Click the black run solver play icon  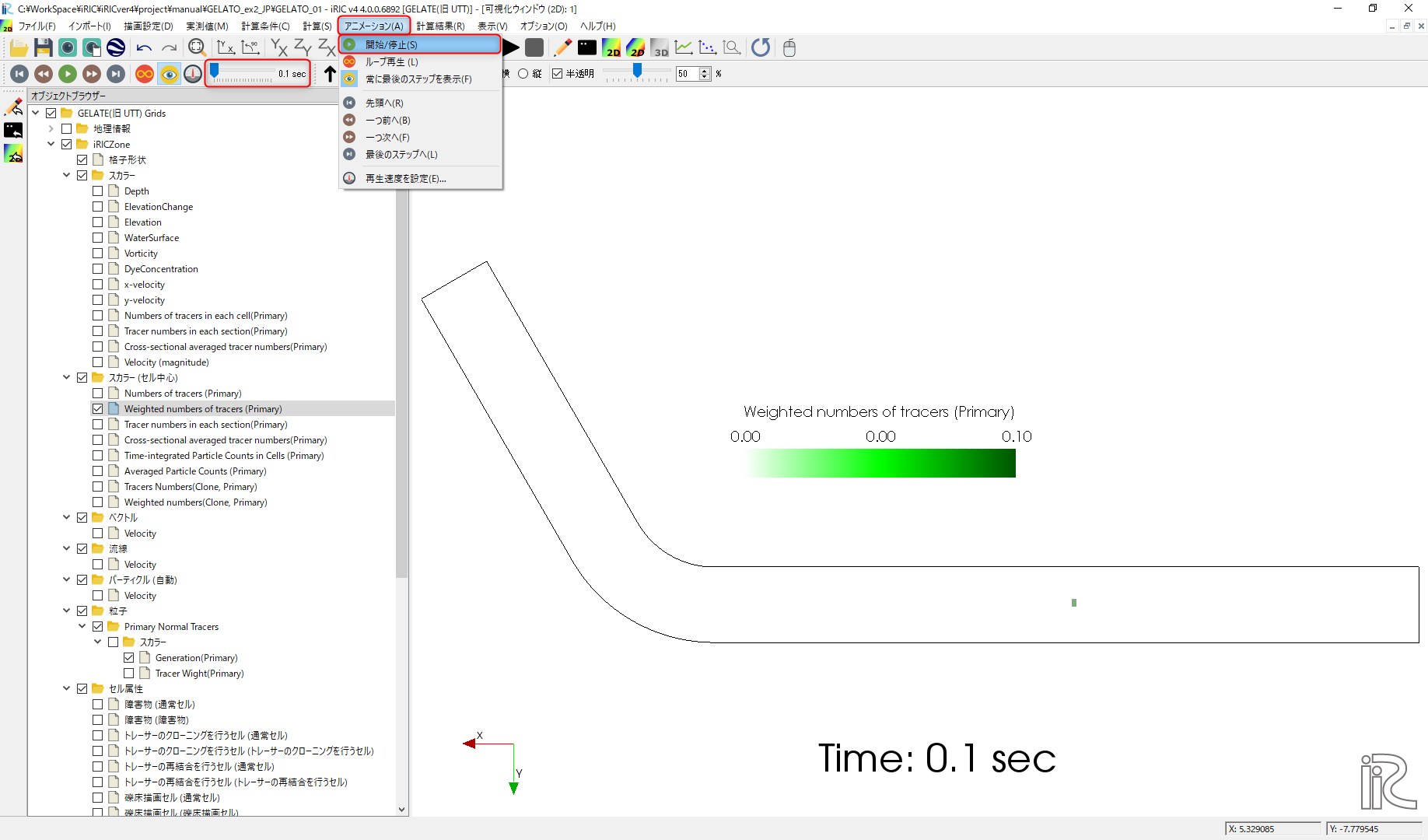(x=511, y=47)
